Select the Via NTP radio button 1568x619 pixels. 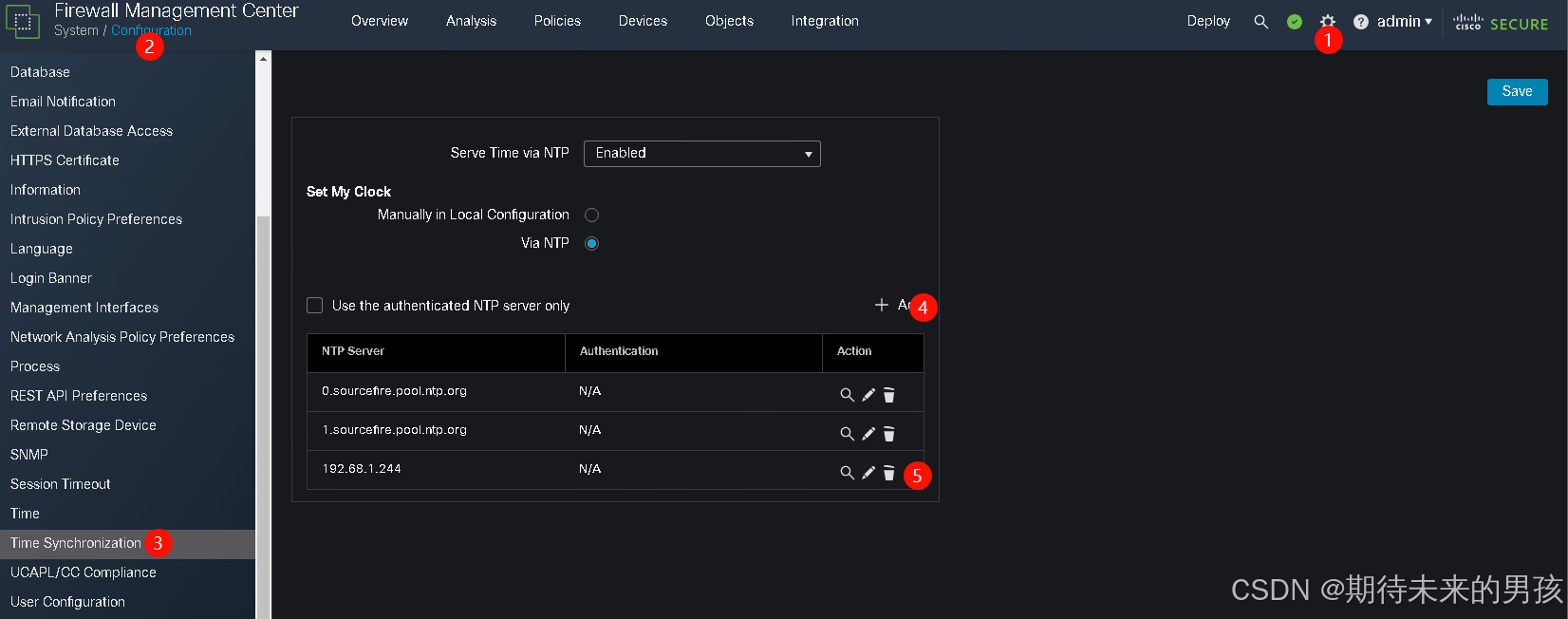coord(591,244)
